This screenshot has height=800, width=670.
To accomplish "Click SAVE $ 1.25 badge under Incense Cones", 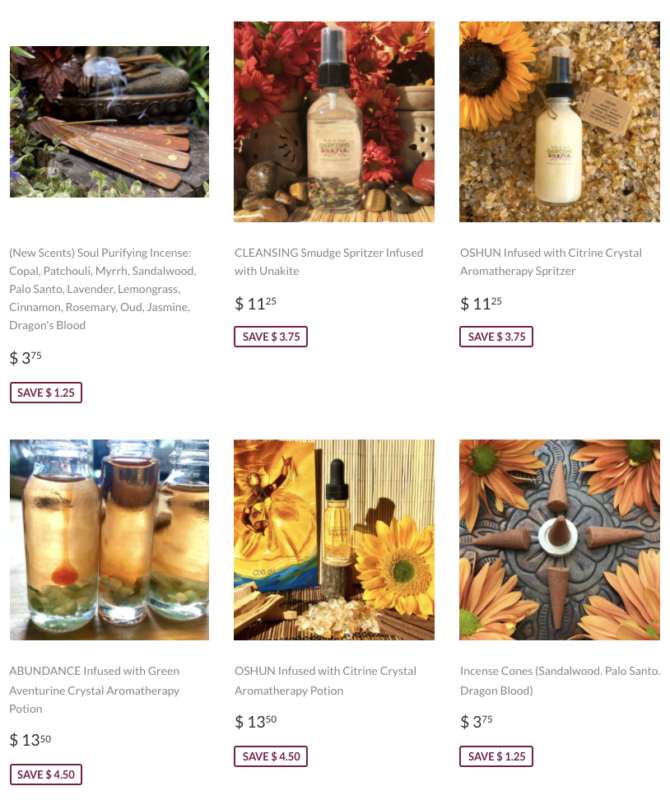I will tap(497, 756).
